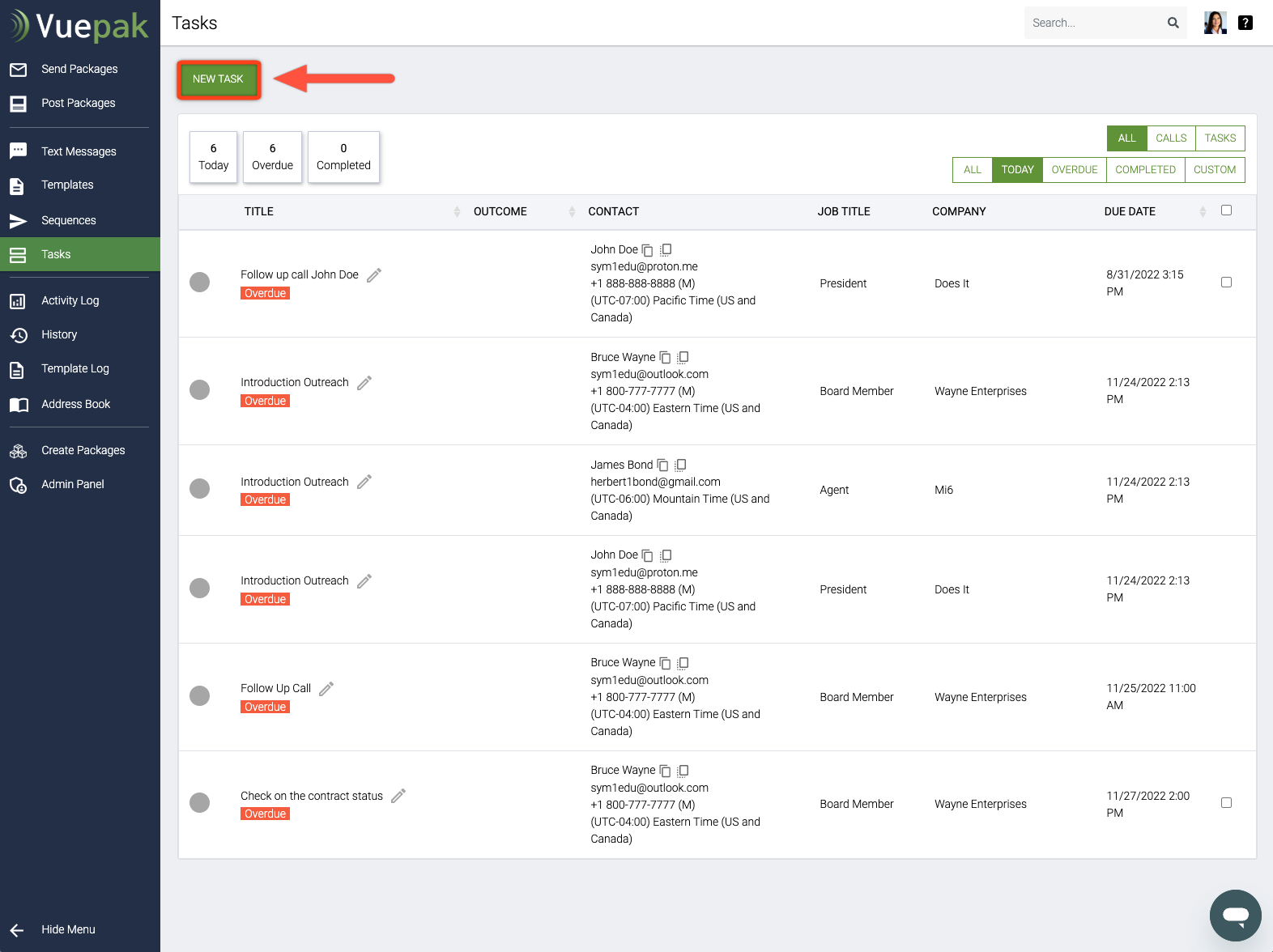Screen dimensions: 1273x952
Task: Check the box for the 8/31/2022 task row
Action: pyautogui.click(x=1226, y=283)
